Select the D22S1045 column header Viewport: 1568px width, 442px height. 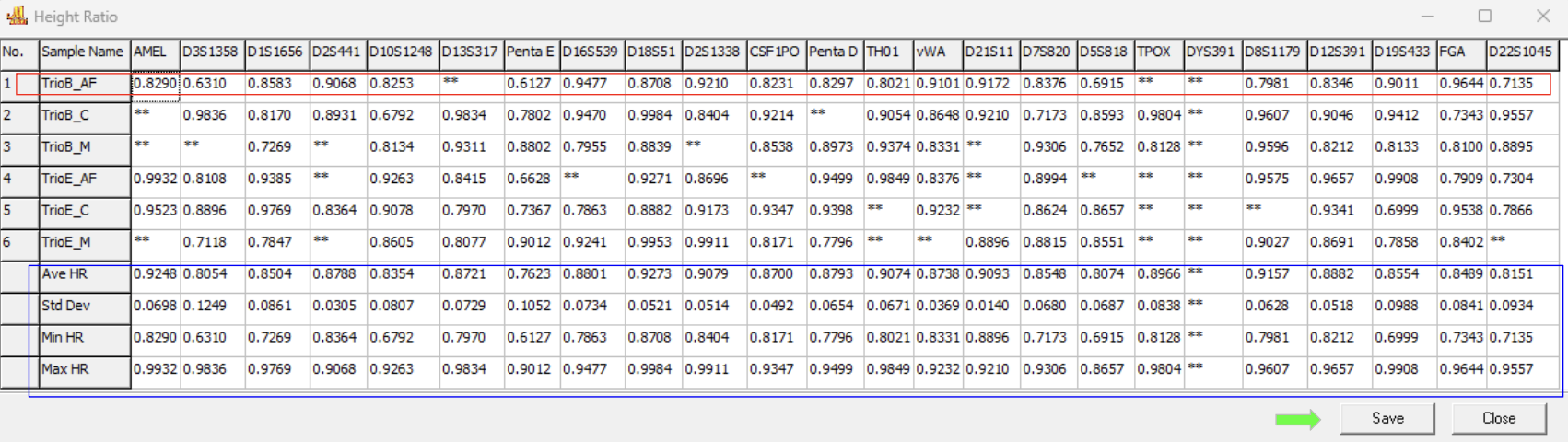[1520, 52]
